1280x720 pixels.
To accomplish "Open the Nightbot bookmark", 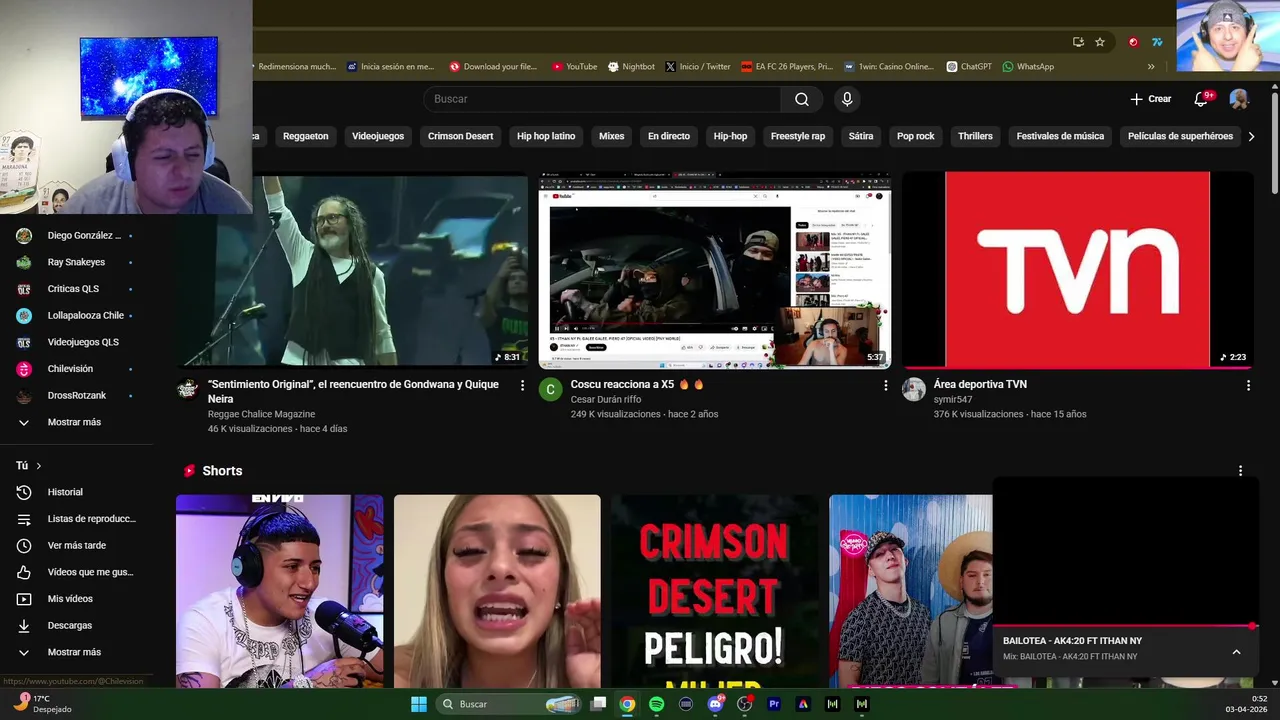I will [x=631, y=67].
